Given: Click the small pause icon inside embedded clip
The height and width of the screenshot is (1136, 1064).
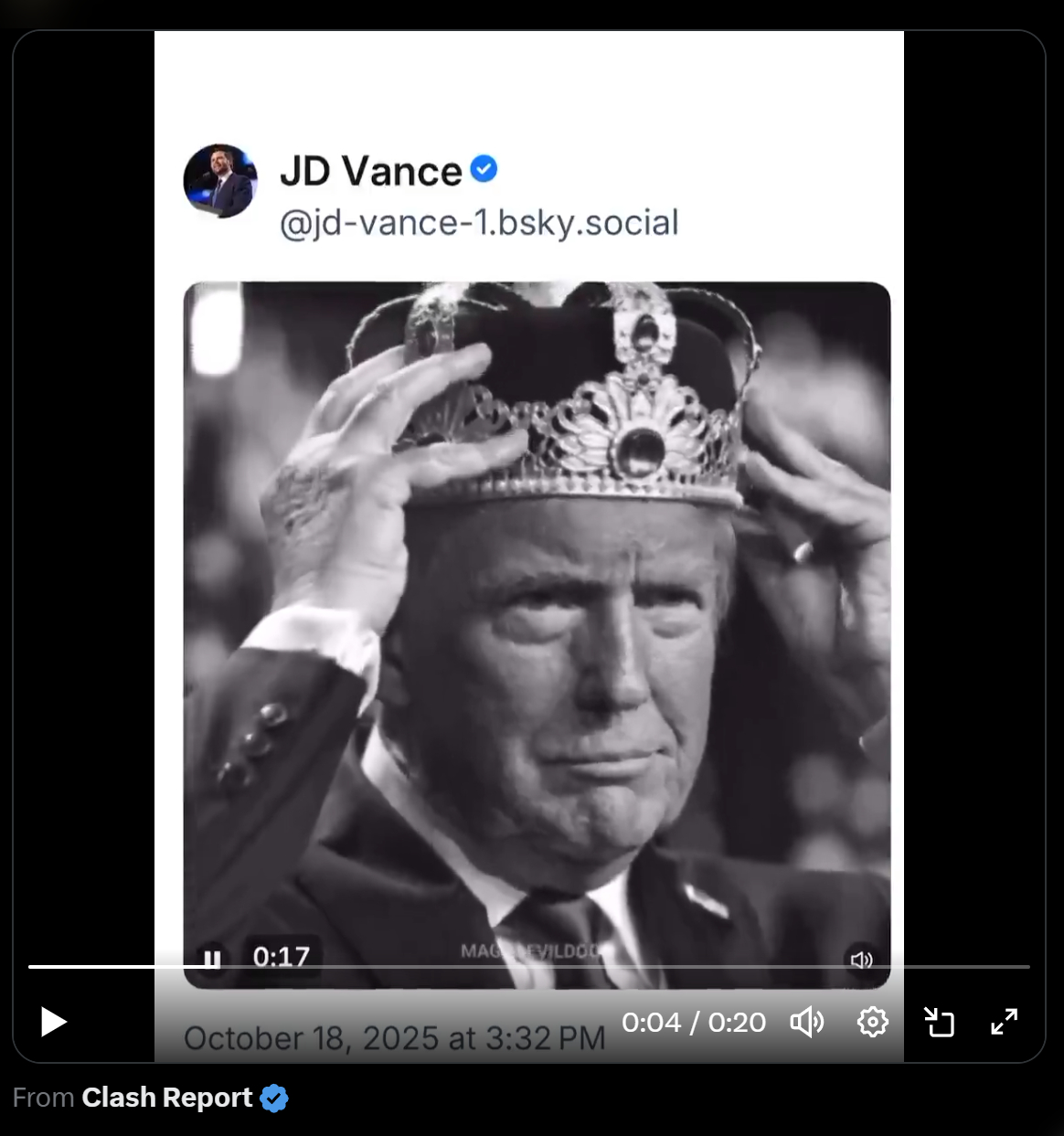Looking at the screenshot, I should (x=212, y=959).
